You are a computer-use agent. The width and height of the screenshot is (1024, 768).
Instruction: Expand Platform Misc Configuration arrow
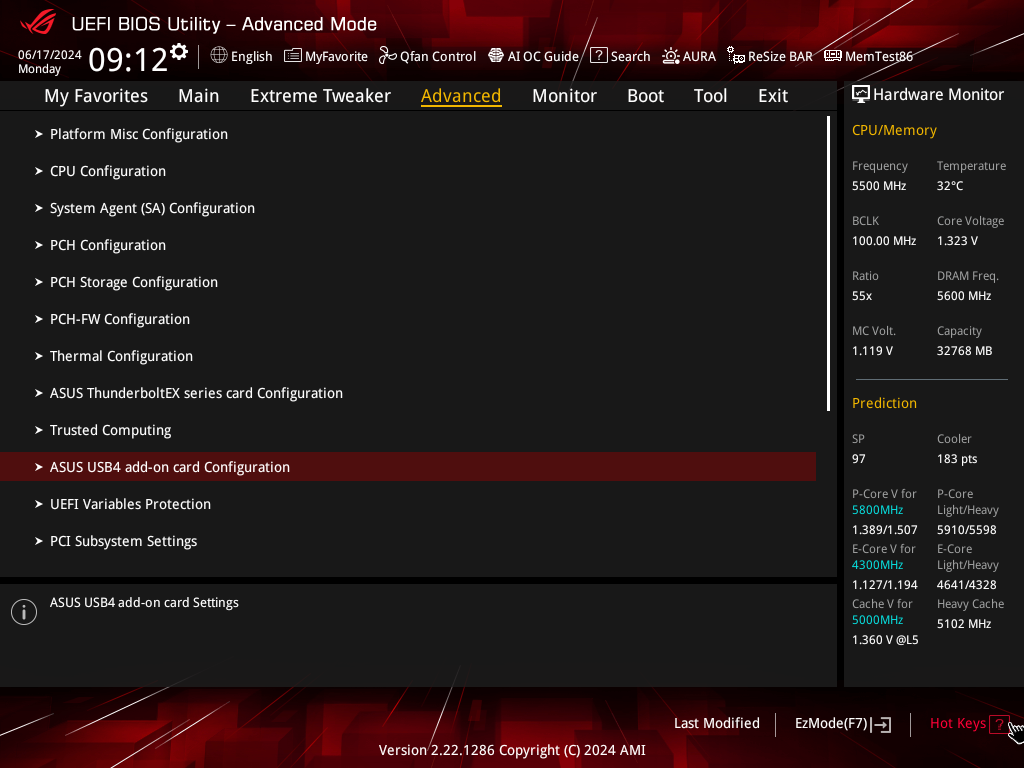tap(39, 134)
